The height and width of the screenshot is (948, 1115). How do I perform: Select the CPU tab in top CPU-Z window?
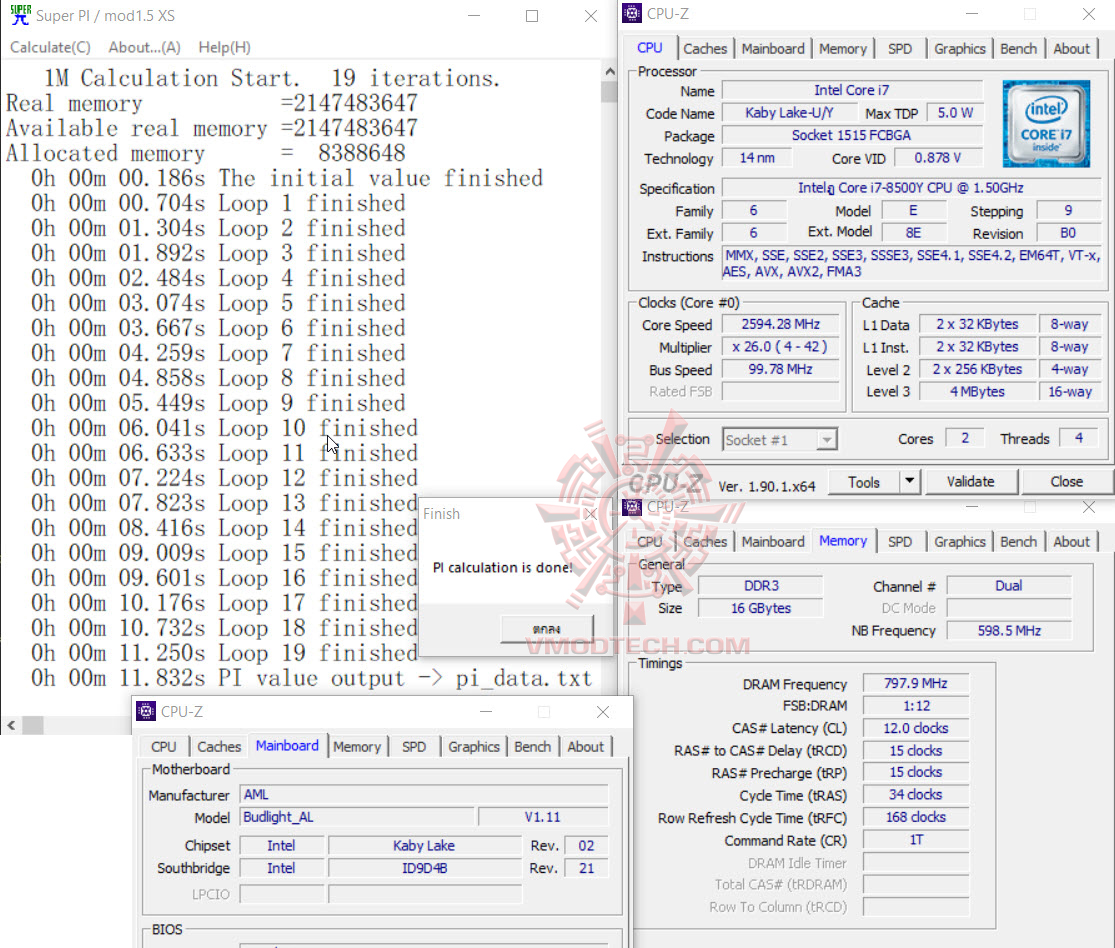[649, 48]
